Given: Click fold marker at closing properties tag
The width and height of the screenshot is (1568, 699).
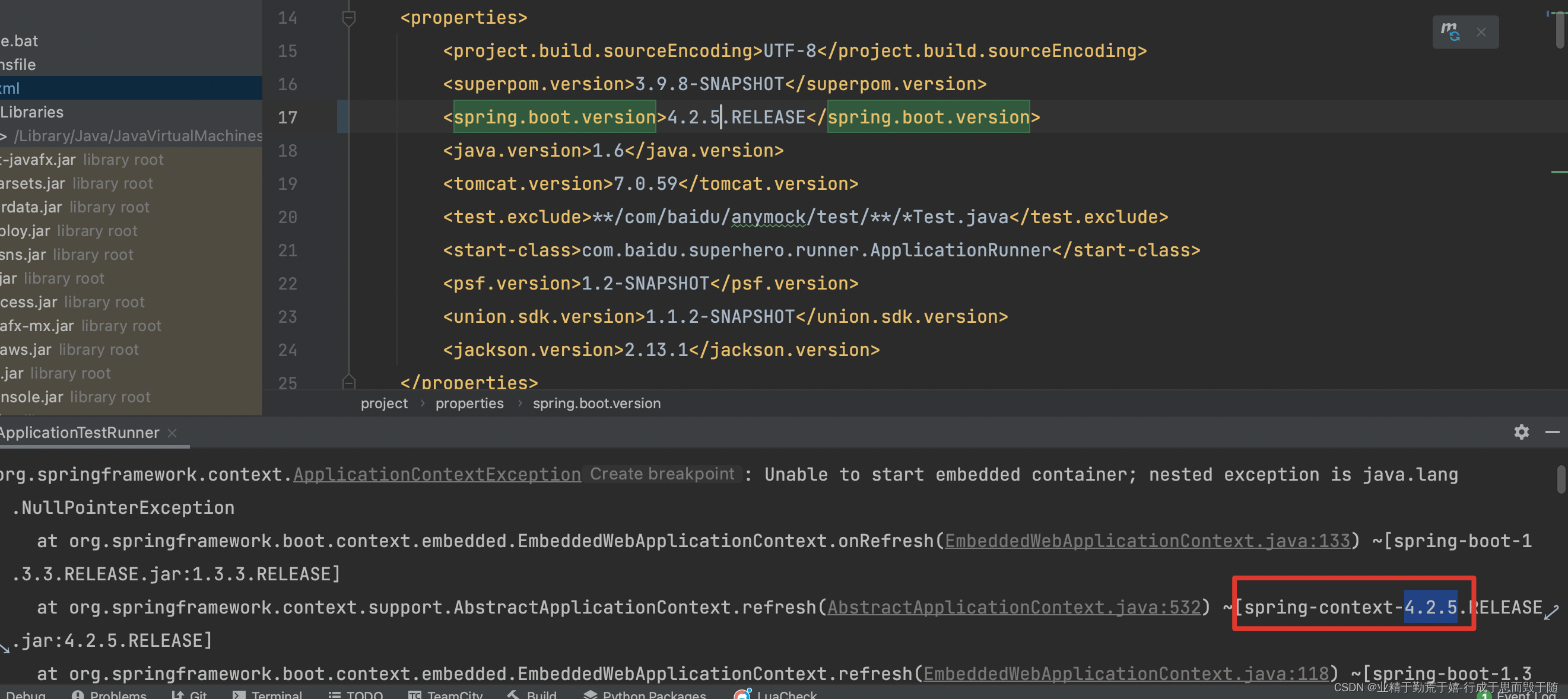Looking at the screenshot, I should [349, 382].
